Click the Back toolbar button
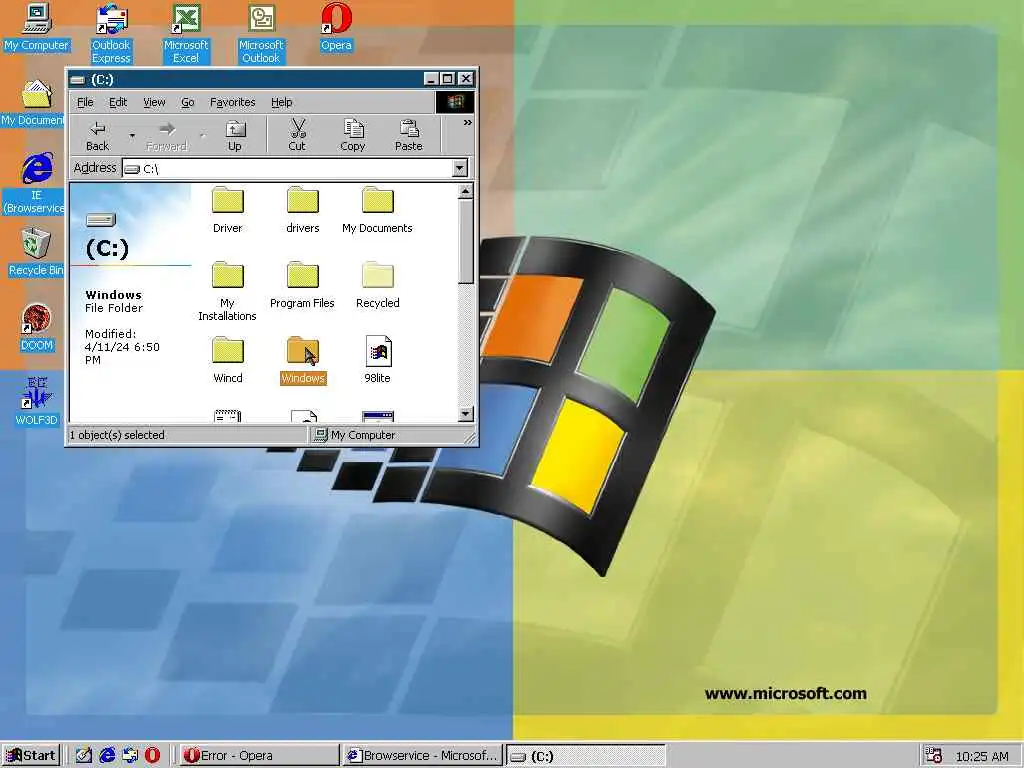 click(x=97, y=136)
